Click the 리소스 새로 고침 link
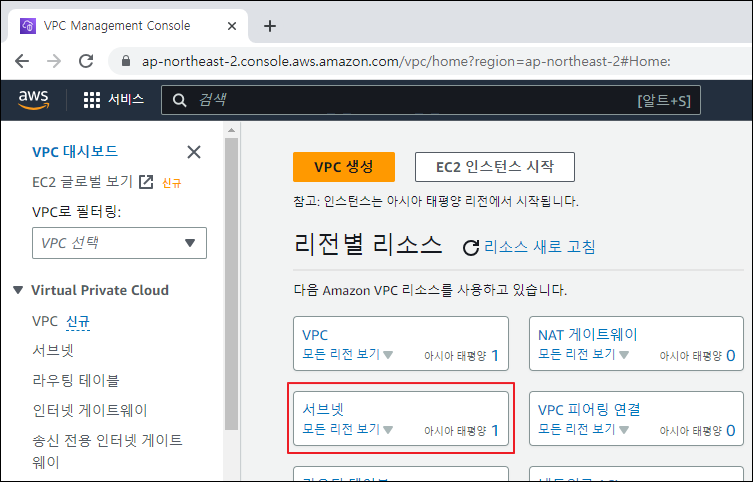Viewport: 753px width, 482px height. click(540, 247)
